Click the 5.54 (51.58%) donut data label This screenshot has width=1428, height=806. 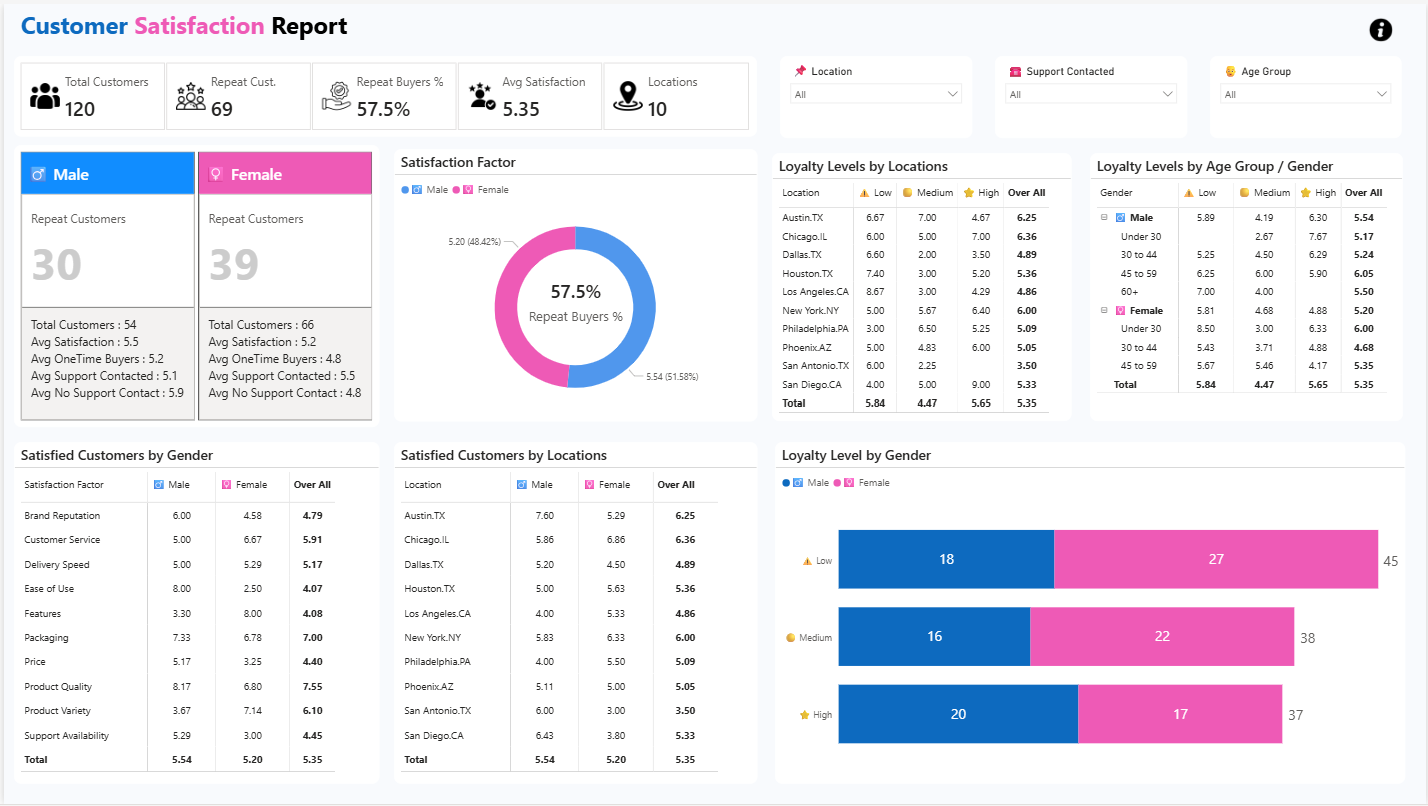(x=672, y=376)
